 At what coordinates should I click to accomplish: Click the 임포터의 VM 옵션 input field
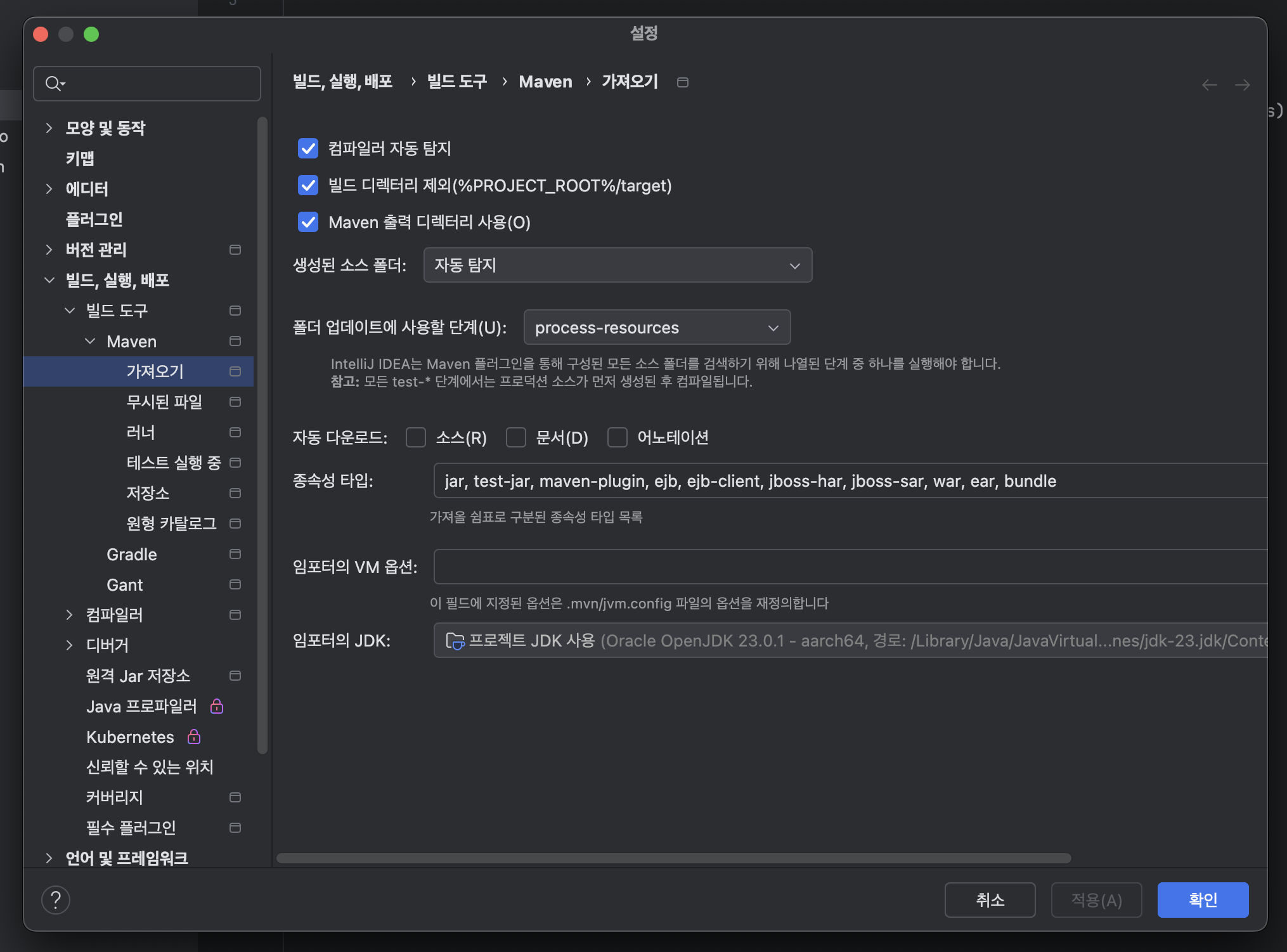click(x=850, y=567)
